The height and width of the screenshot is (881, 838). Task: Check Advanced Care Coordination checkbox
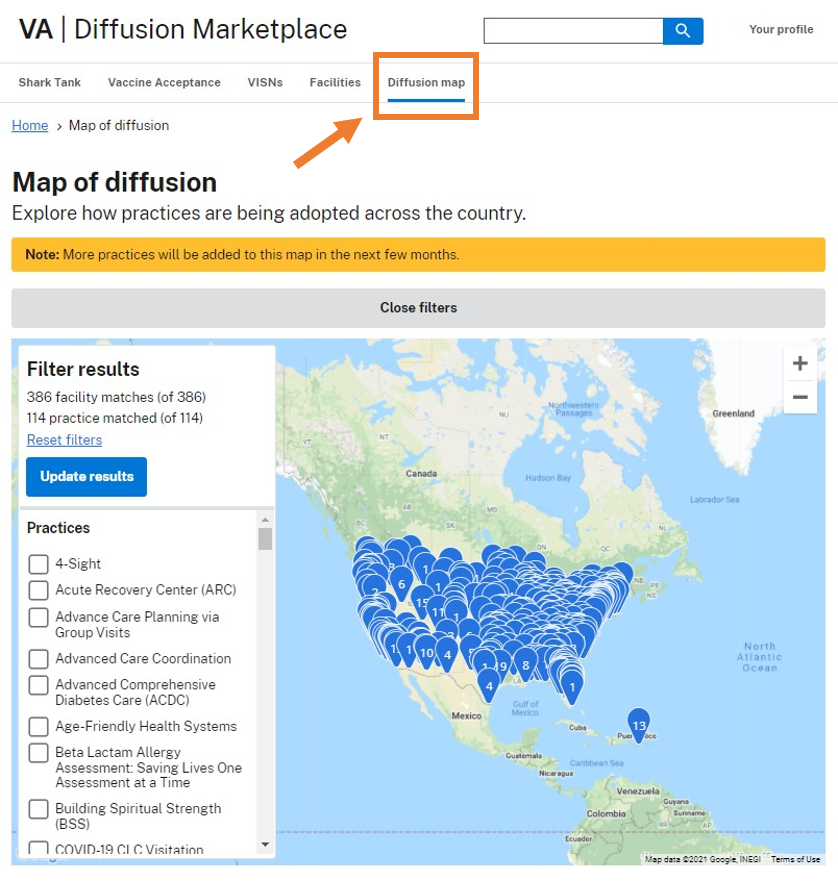coord(38,659)
